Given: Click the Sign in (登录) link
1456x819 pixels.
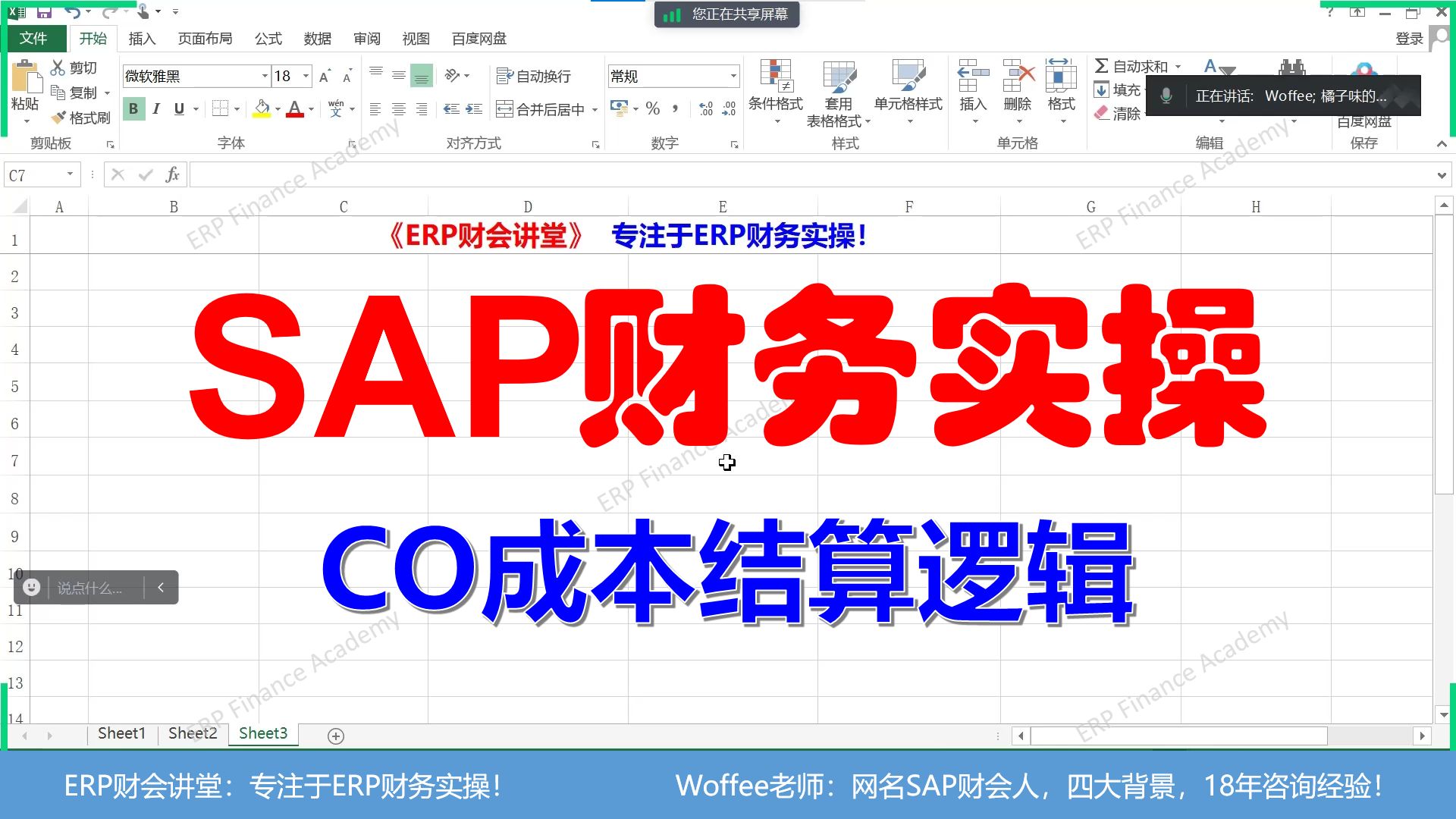Looking at the screenshot, I should coord(1409,39).
